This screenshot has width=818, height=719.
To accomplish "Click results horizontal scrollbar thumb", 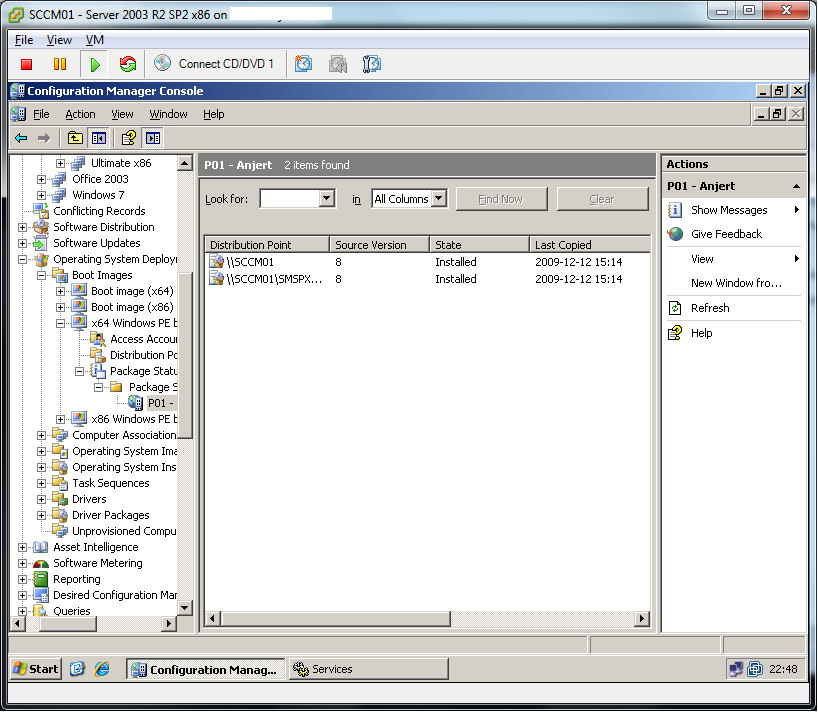I will 335,619.
